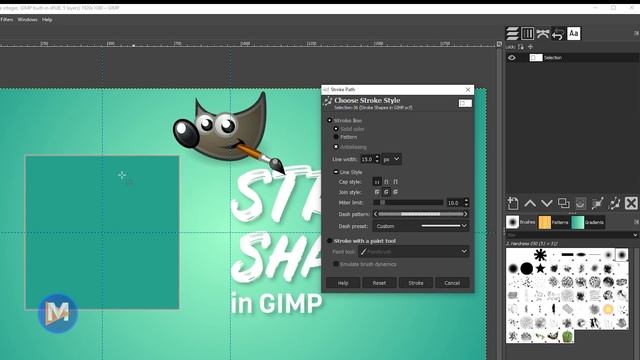Image resolution: width=640 pixels, height=360 pixels.
Task: Open the Undo History dock tab
Action: (x=558, y=33)
